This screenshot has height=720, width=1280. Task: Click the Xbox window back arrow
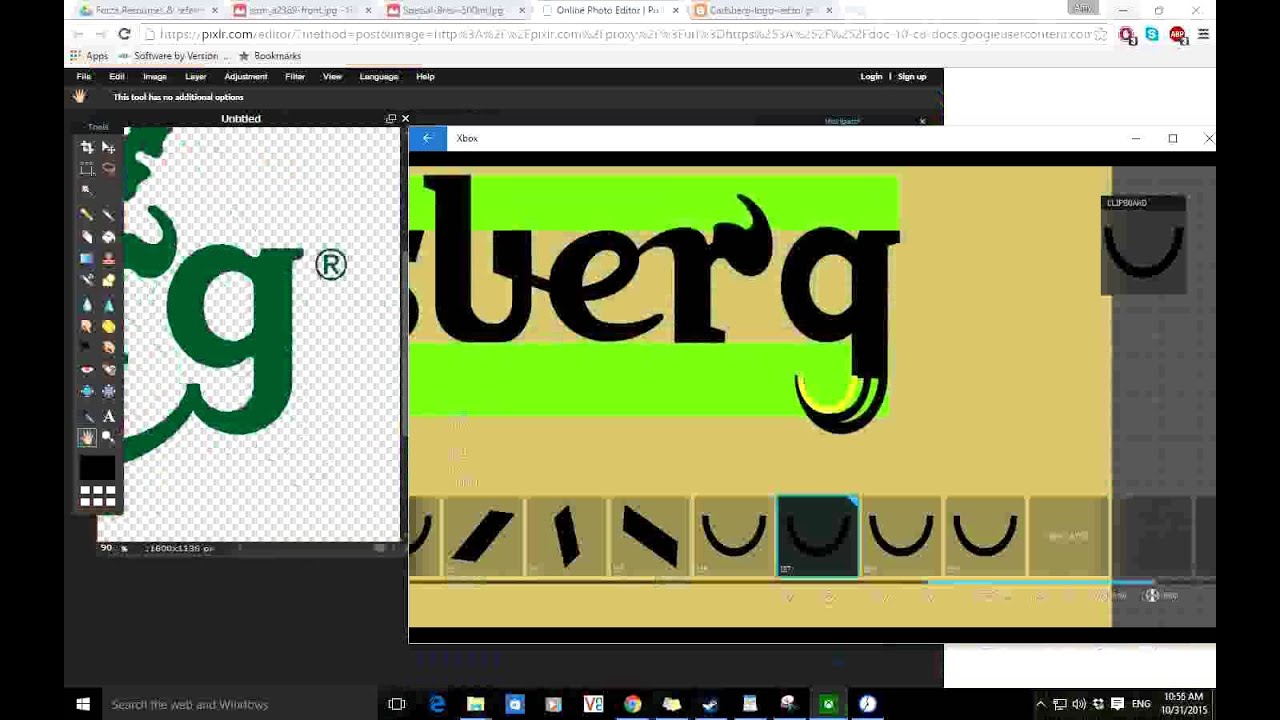pos(427,138)
